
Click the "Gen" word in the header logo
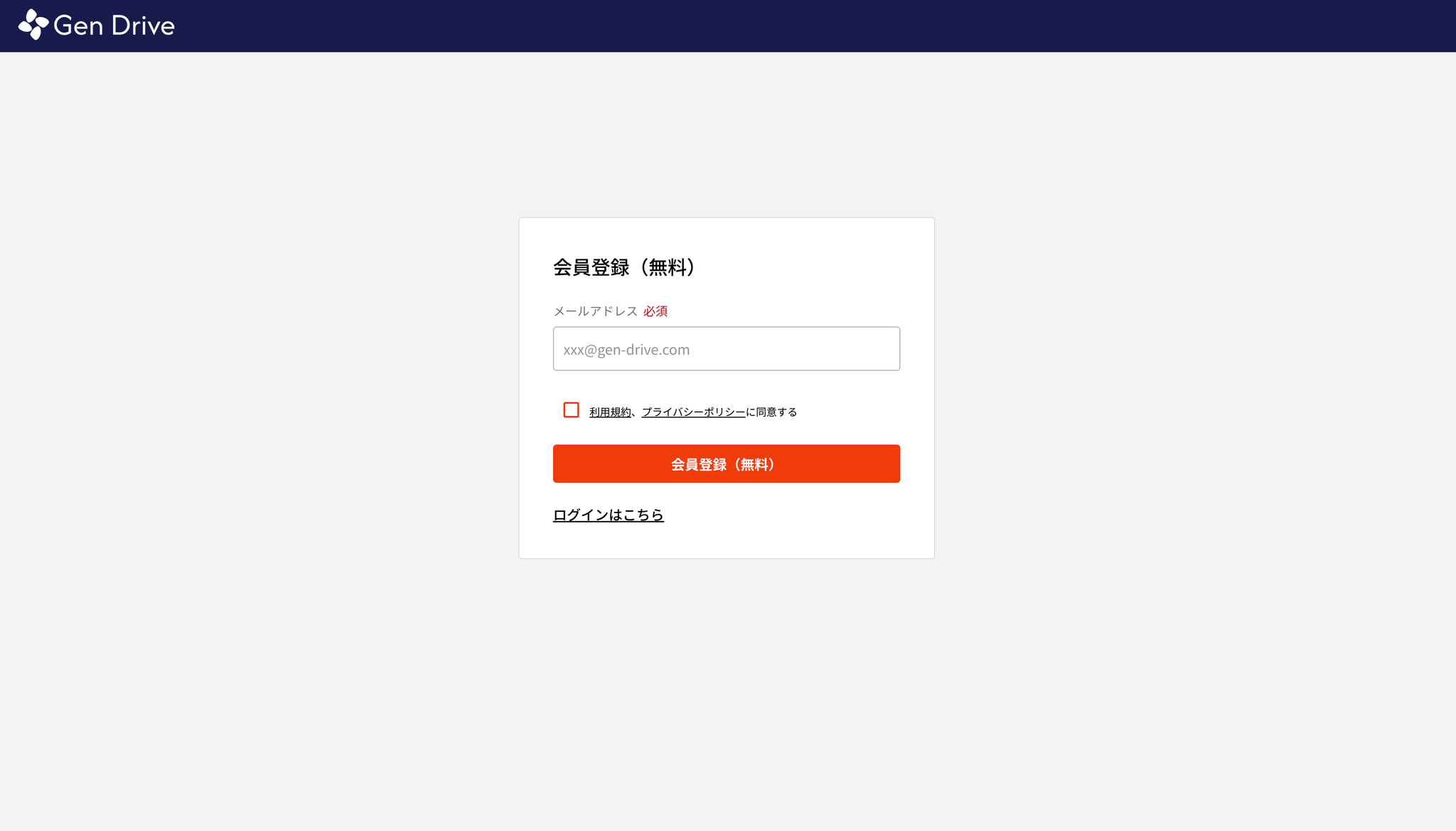click(x=78, y=26)
